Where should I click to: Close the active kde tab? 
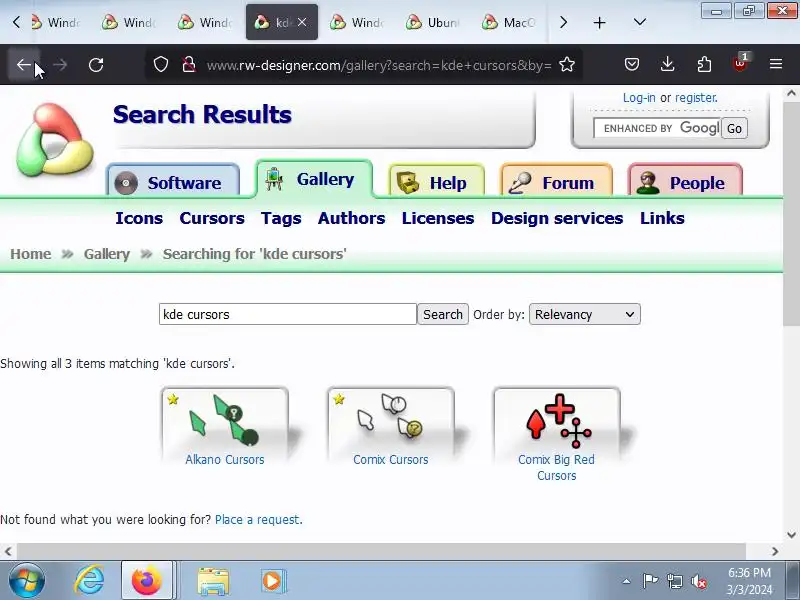pos(302,22)
